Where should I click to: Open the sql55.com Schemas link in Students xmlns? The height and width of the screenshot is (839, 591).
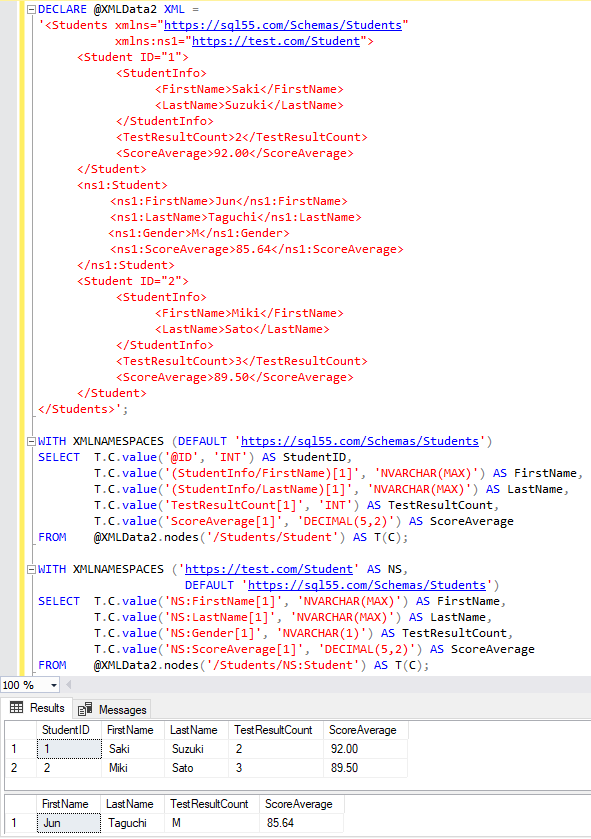(283, 25)
